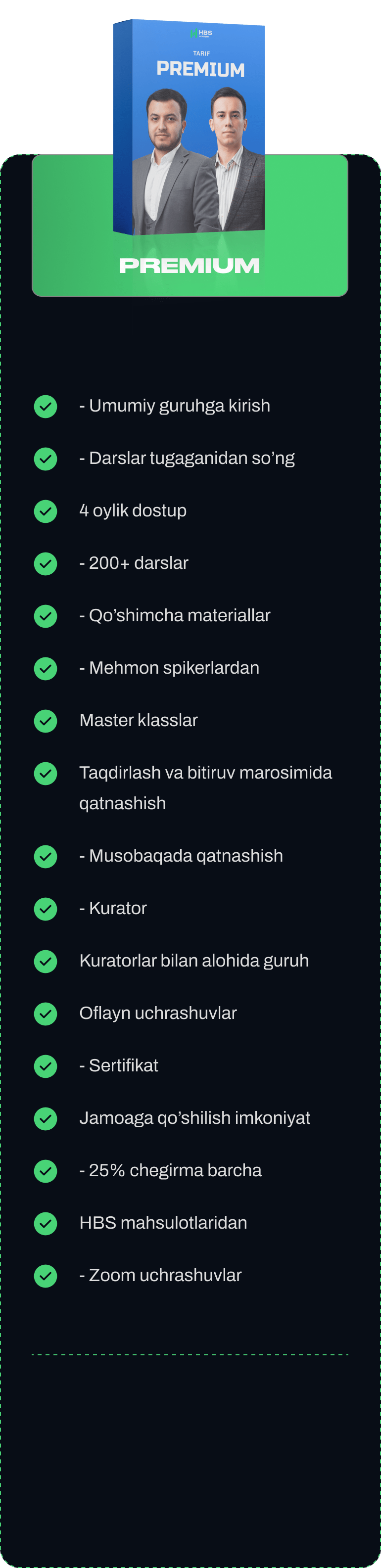This screenshot has width=381, height=1568.
Task: Click the 25% chegirma barcha text
Action: [170, 1170]
